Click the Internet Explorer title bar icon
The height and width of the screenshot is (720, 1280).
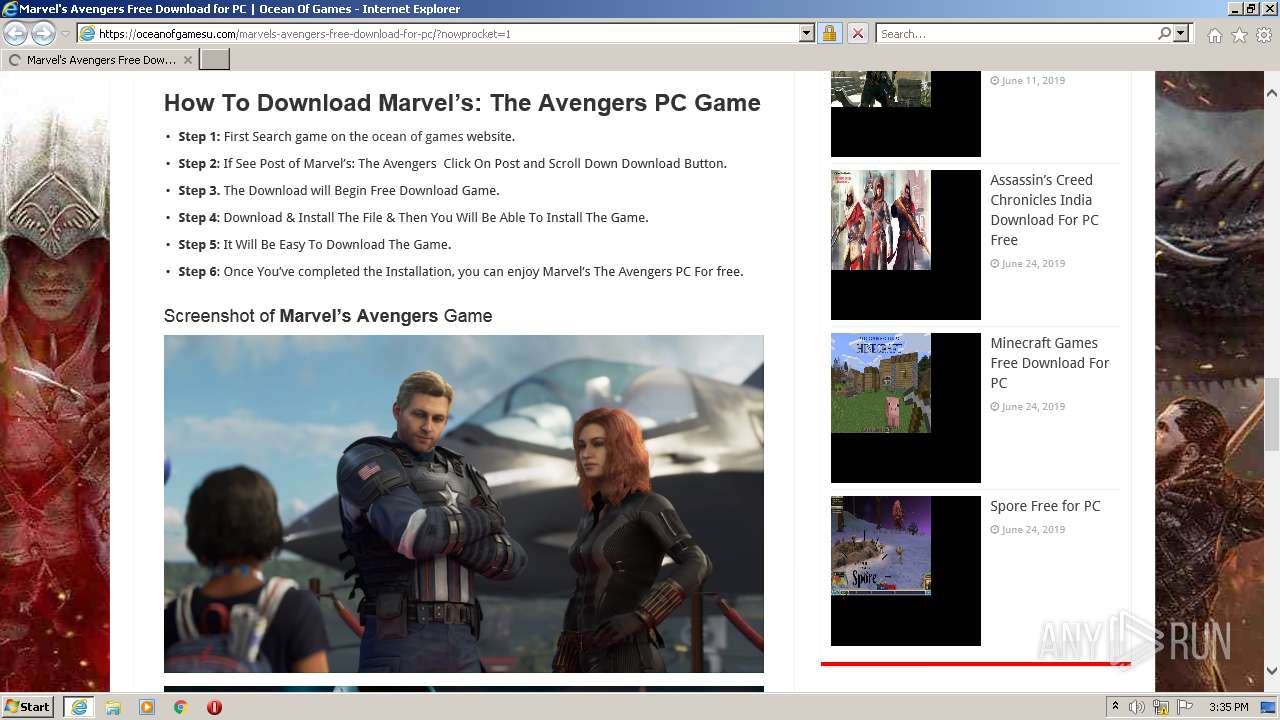[9, 9]
